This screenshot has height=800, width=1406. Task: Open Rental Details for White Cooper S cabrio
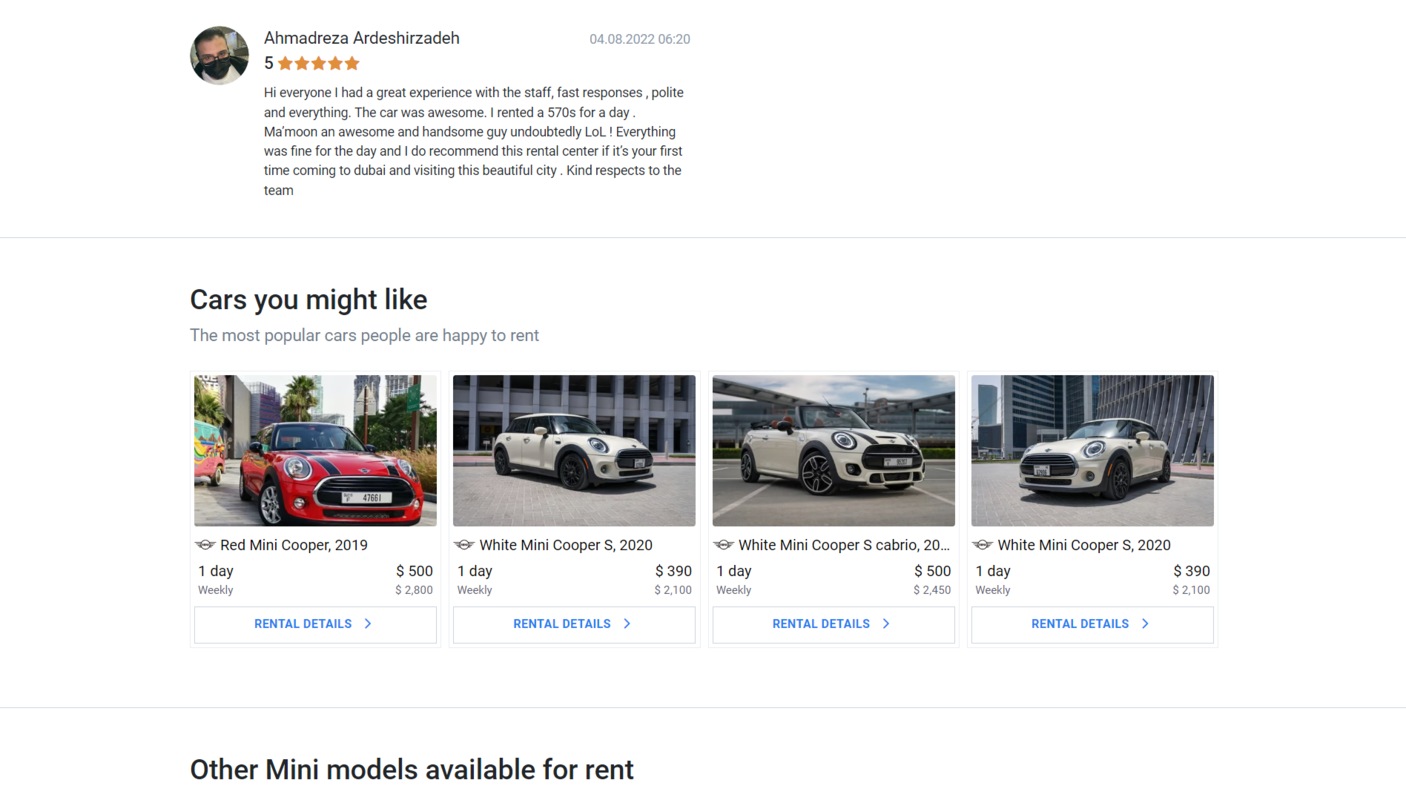833,624
